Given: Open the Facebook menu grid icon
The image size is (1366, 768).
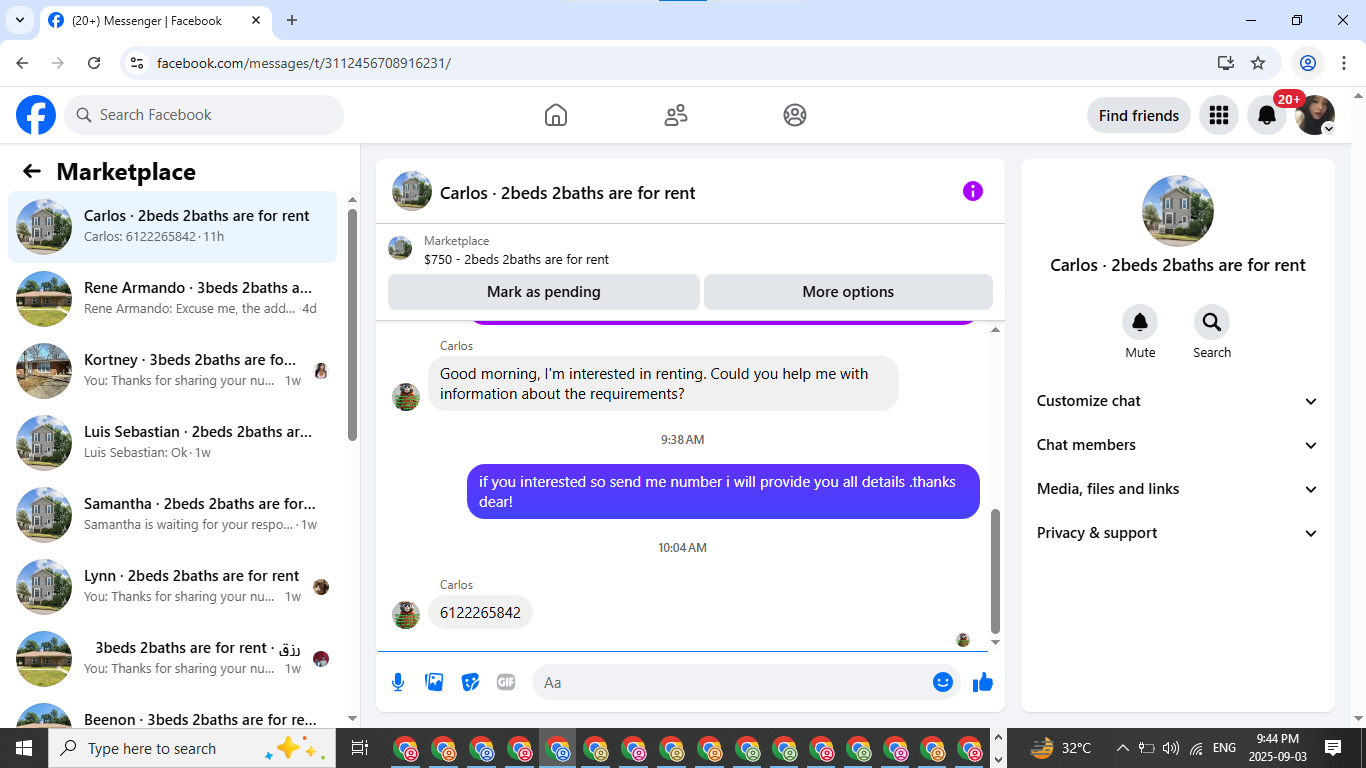Looking at the screenshot, I should coord(1218,115).
